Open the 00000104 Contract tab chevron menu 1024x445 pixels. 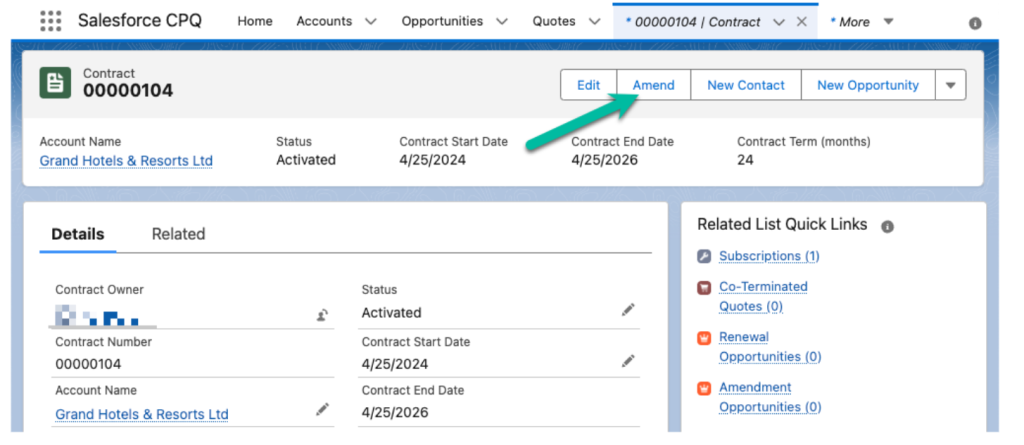coord(778,22)
